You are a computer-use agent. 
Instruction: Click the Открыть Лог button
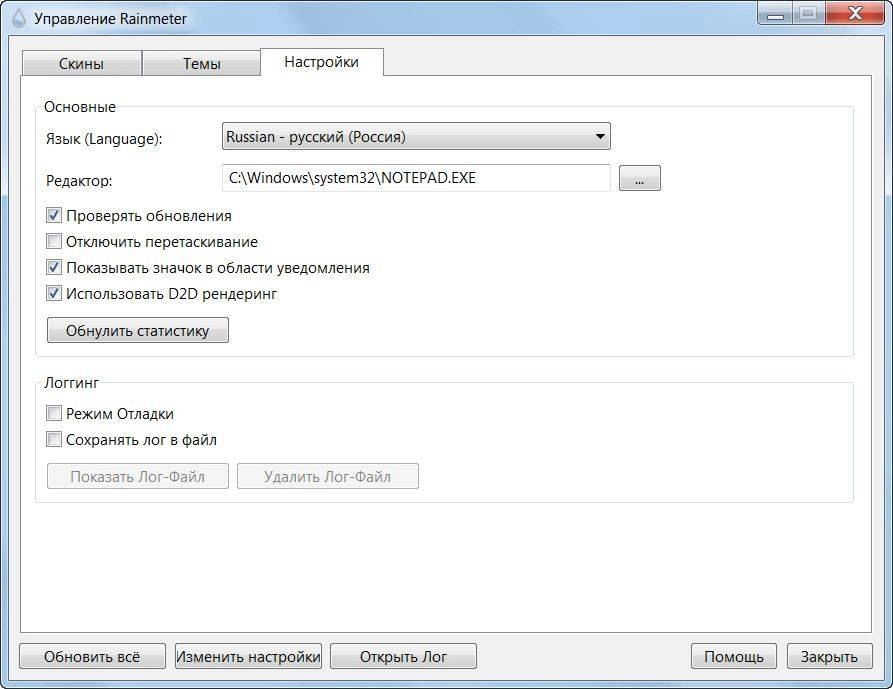(403, 657)
